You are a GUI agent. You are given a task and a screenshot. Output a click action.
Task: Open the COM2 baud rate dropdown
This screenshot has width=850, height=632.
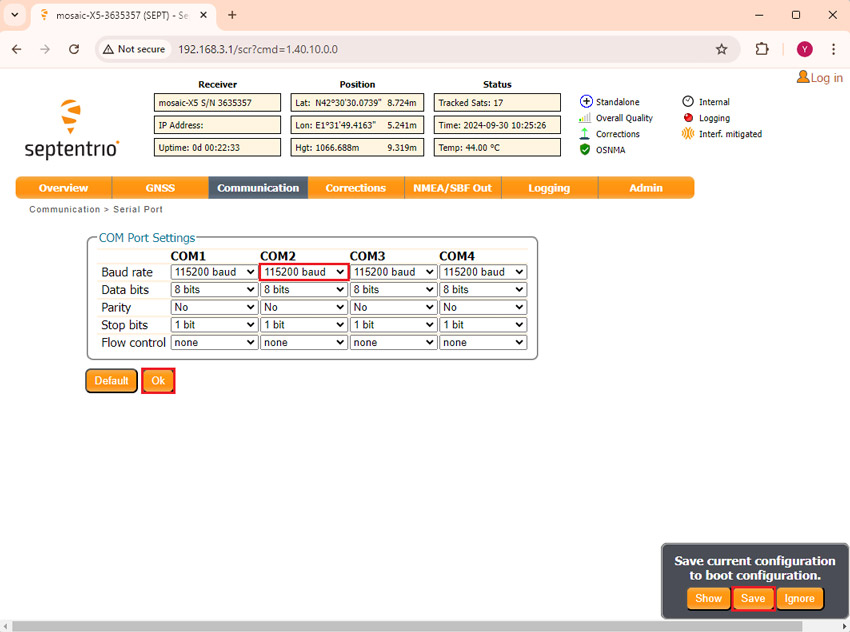pyautogui.click(x=304, y=272)
